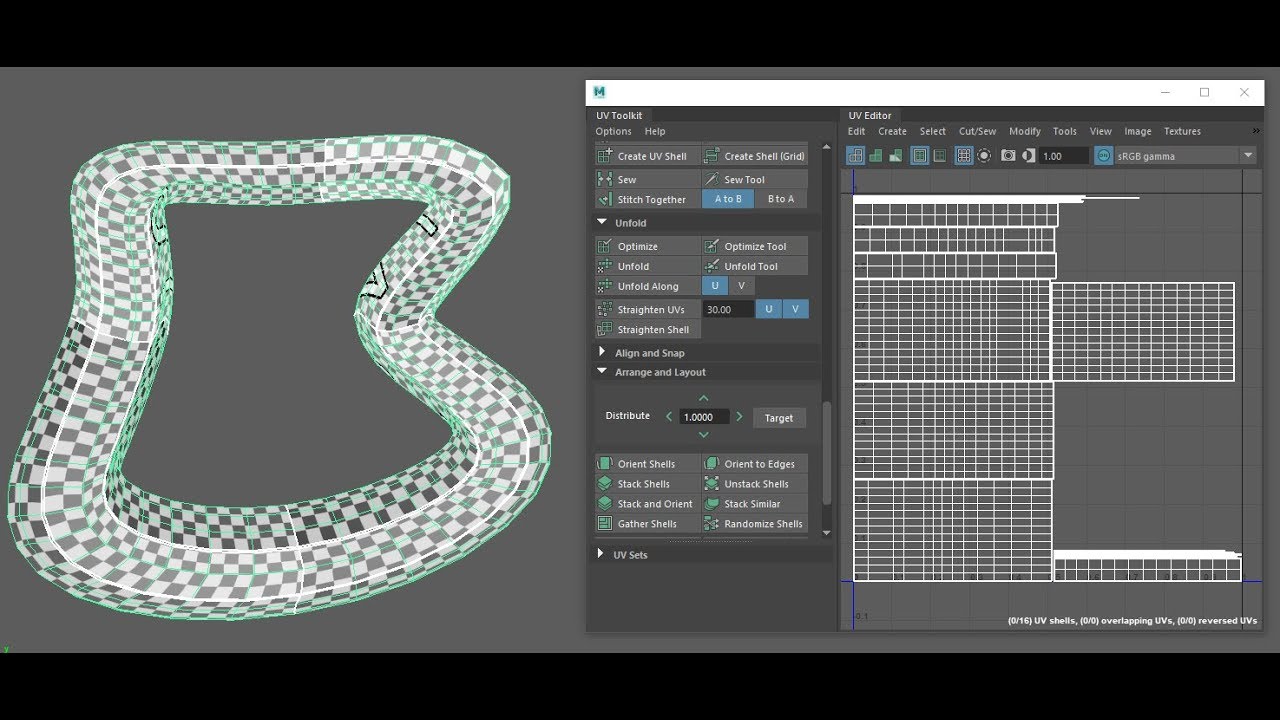Screen dimensions: 1280x720
Task: Click Unfold Along
Action: point(648,286)
